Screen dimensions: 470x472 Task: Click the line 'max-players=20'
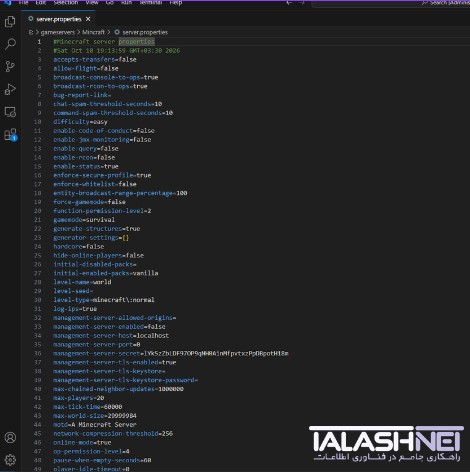click(x=79, y=398)
